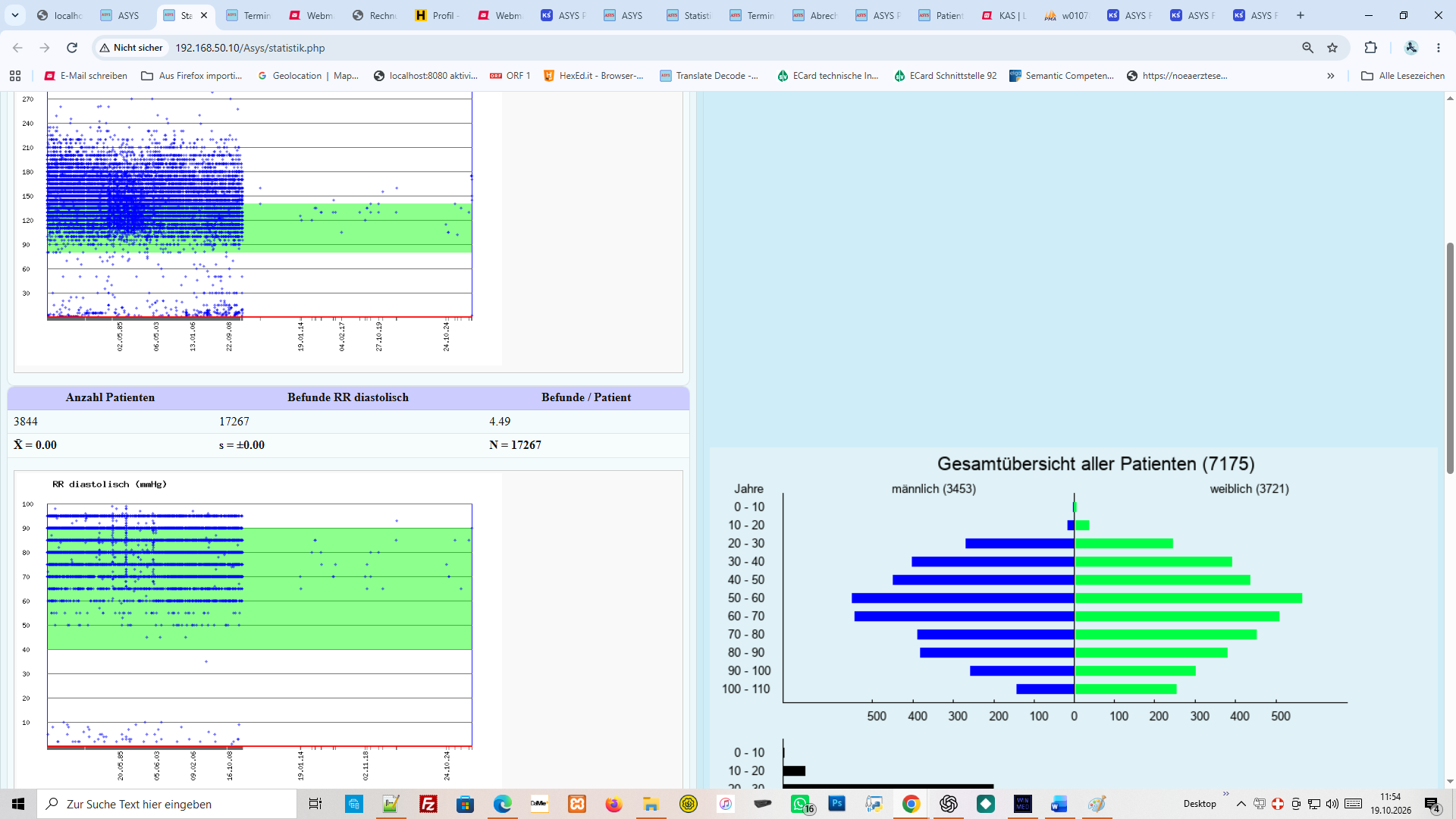Click the 50 - 60 male blue bar

[x=962, y=598]
